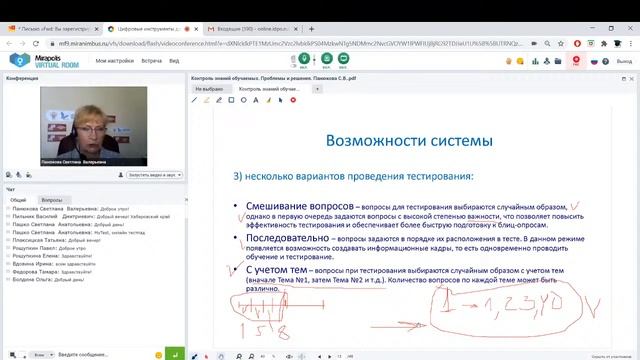Open the polls bar chart icon

coord(535,61)
